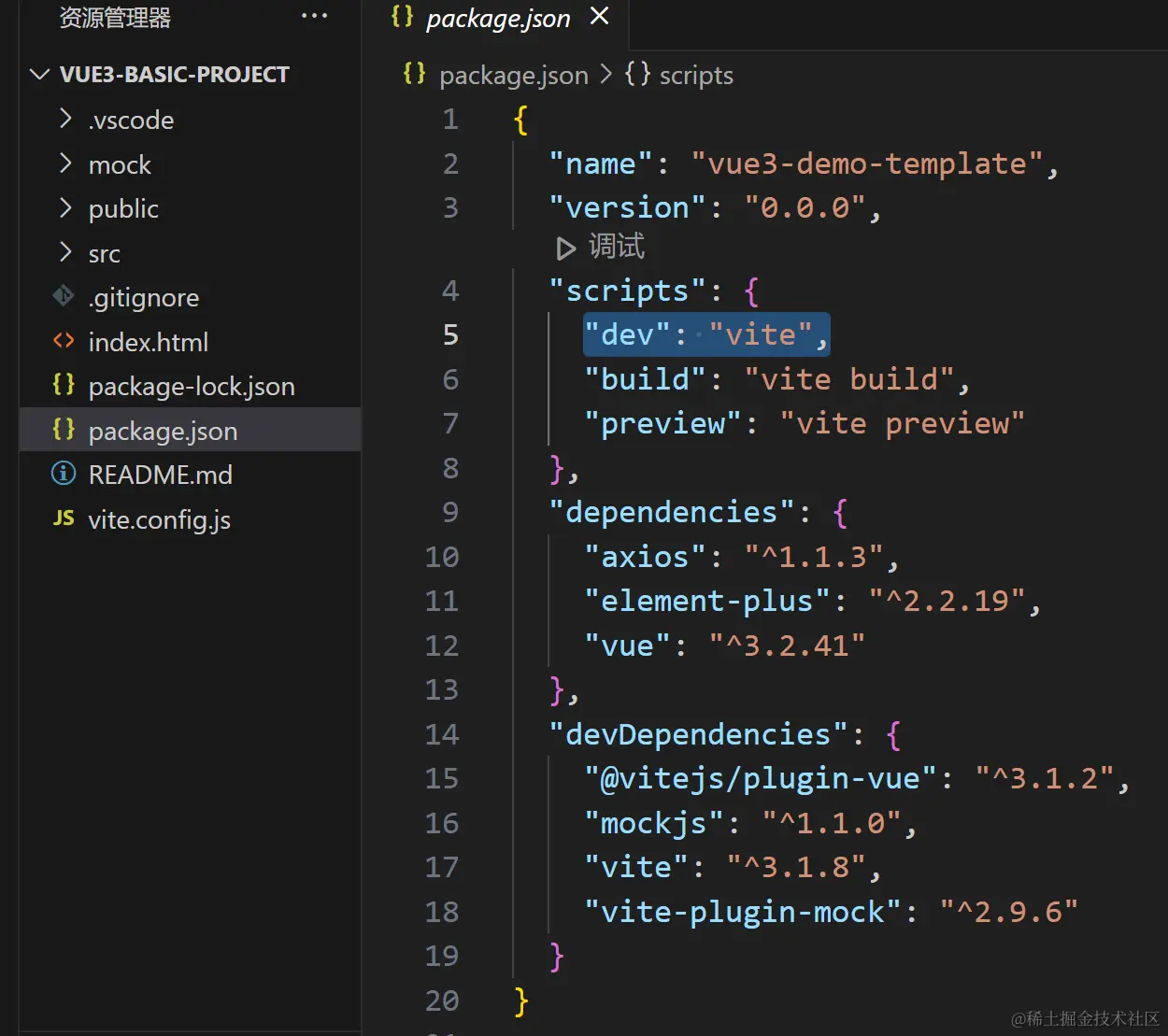
Task: Click the highlighted "dev" key
Action: tap(627, 334)
